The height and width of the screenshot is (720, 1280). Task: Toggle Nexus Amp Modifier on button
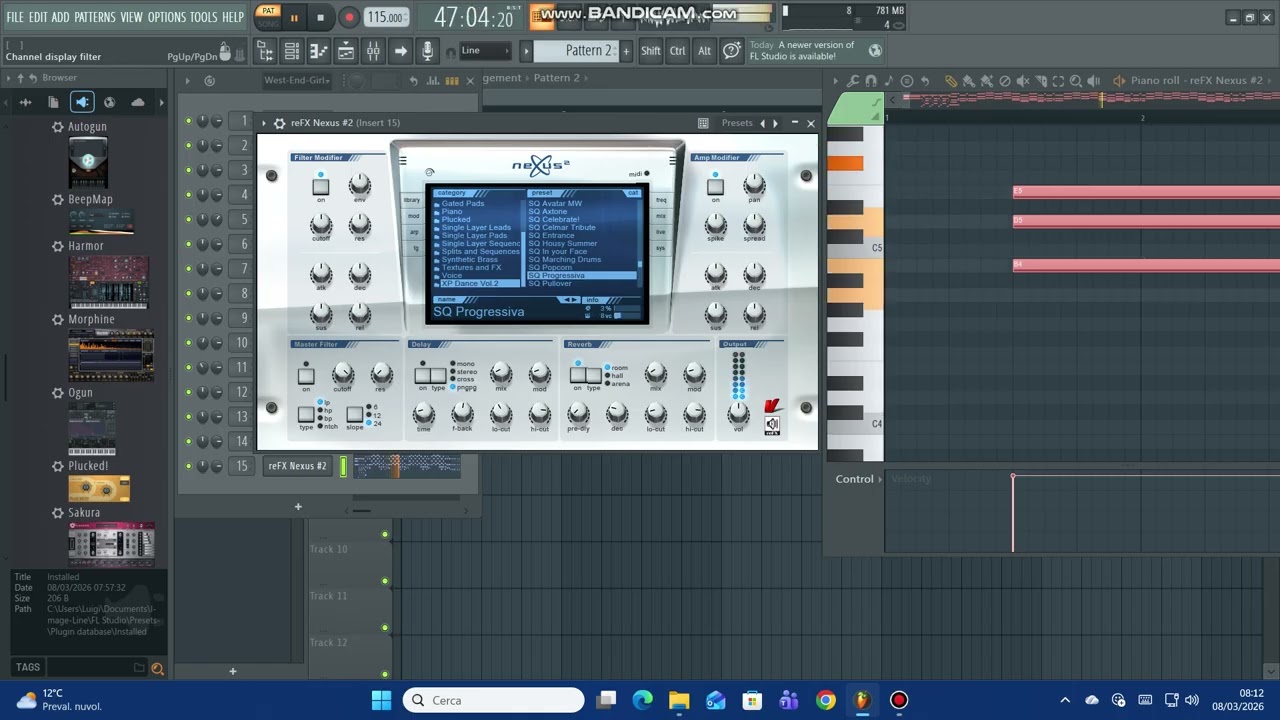click(715, 187)
